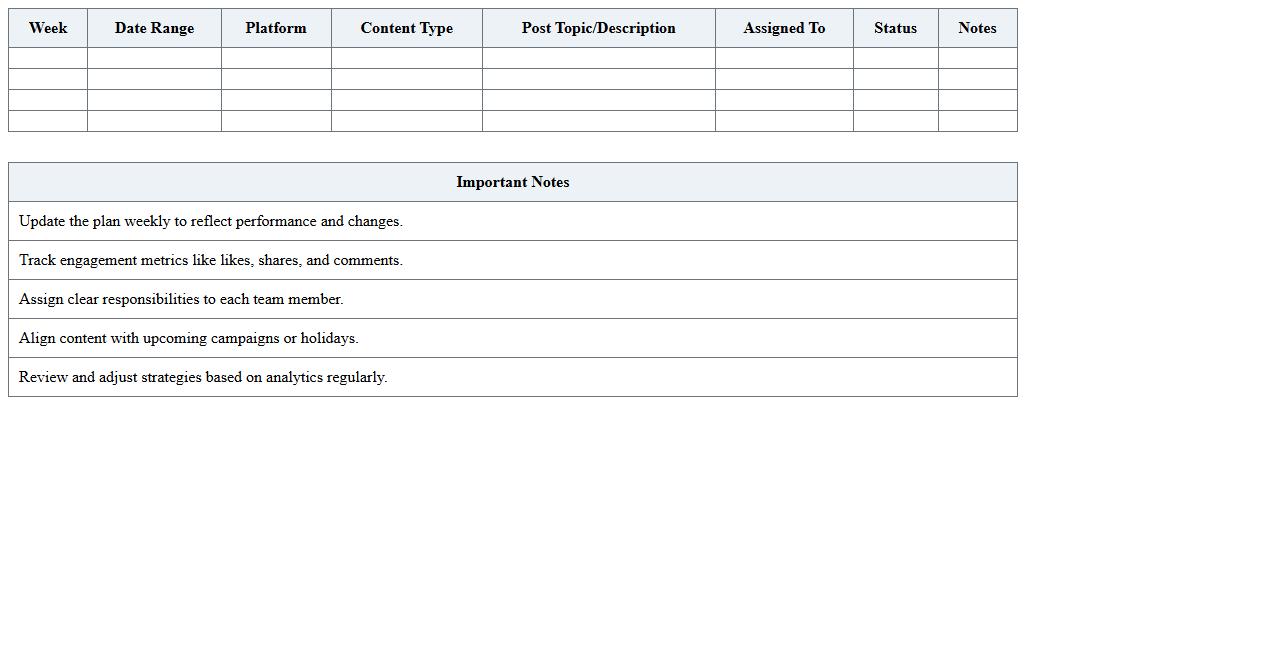Click the Week column header
Image resolution: width=1278 pixels, height=650 pixels.
click(48, 28)
